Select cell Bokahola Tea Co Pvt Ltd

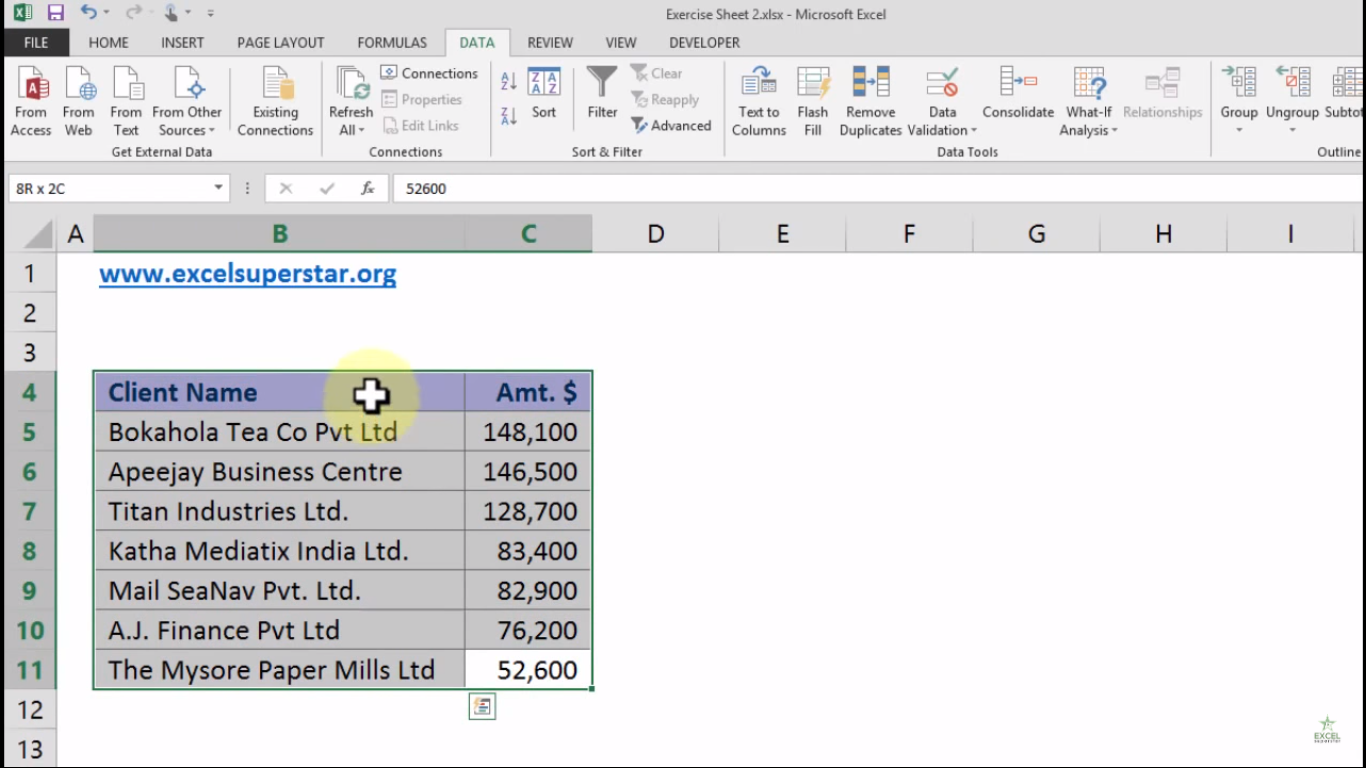click(279, 432)
